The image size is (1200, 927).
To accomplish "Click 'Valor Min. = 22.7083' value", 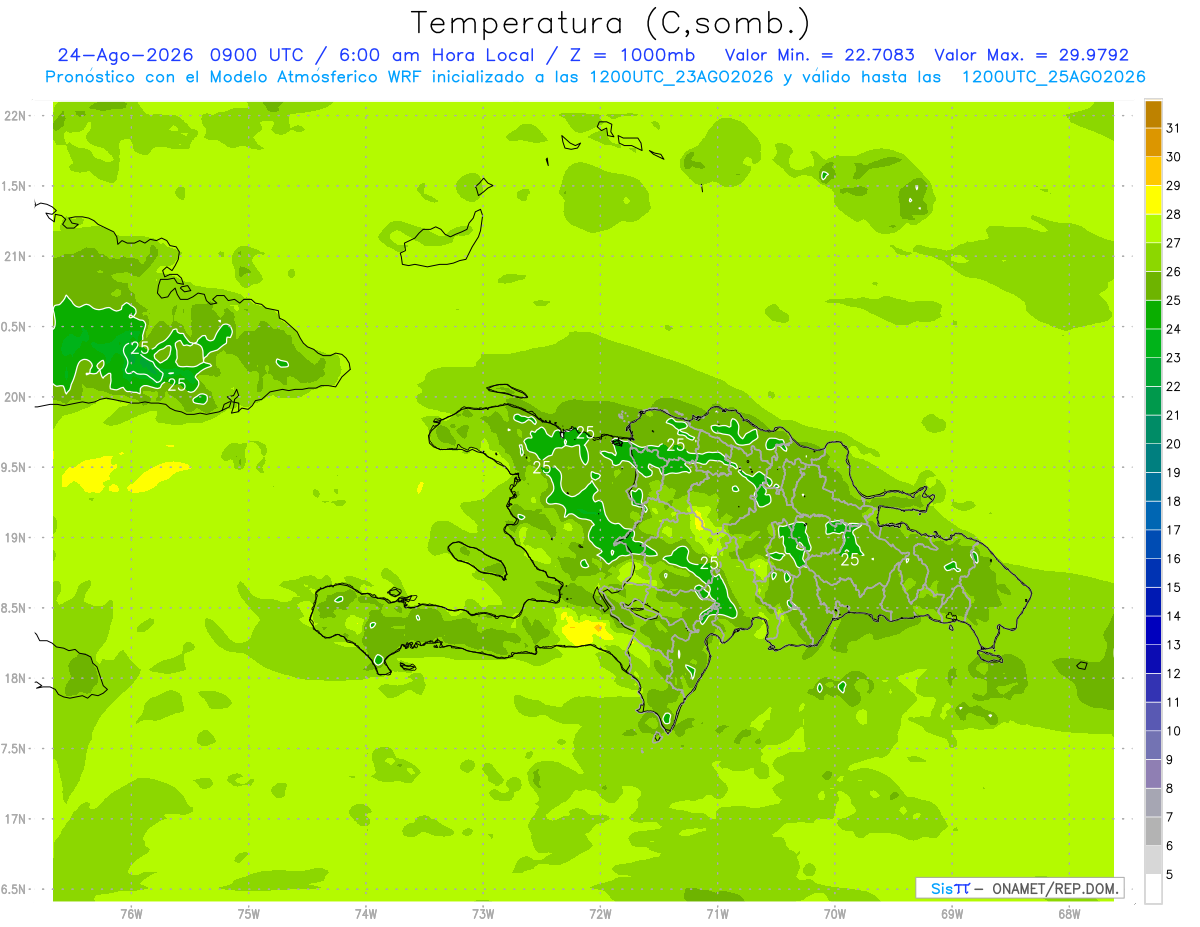I will [x=820, y=55].
